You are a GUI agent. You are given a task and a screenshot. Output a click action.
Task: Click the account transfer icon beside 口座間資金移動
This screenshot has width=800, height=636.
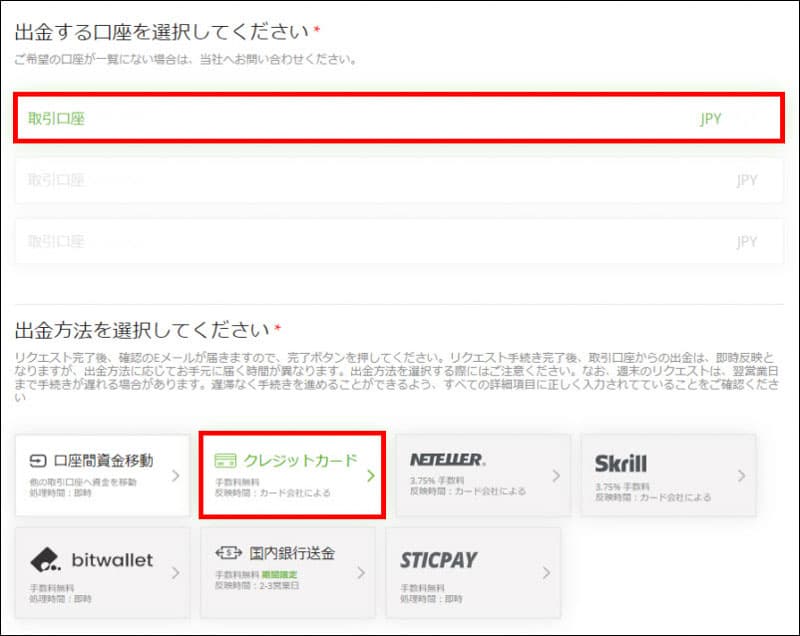[40, 461]
